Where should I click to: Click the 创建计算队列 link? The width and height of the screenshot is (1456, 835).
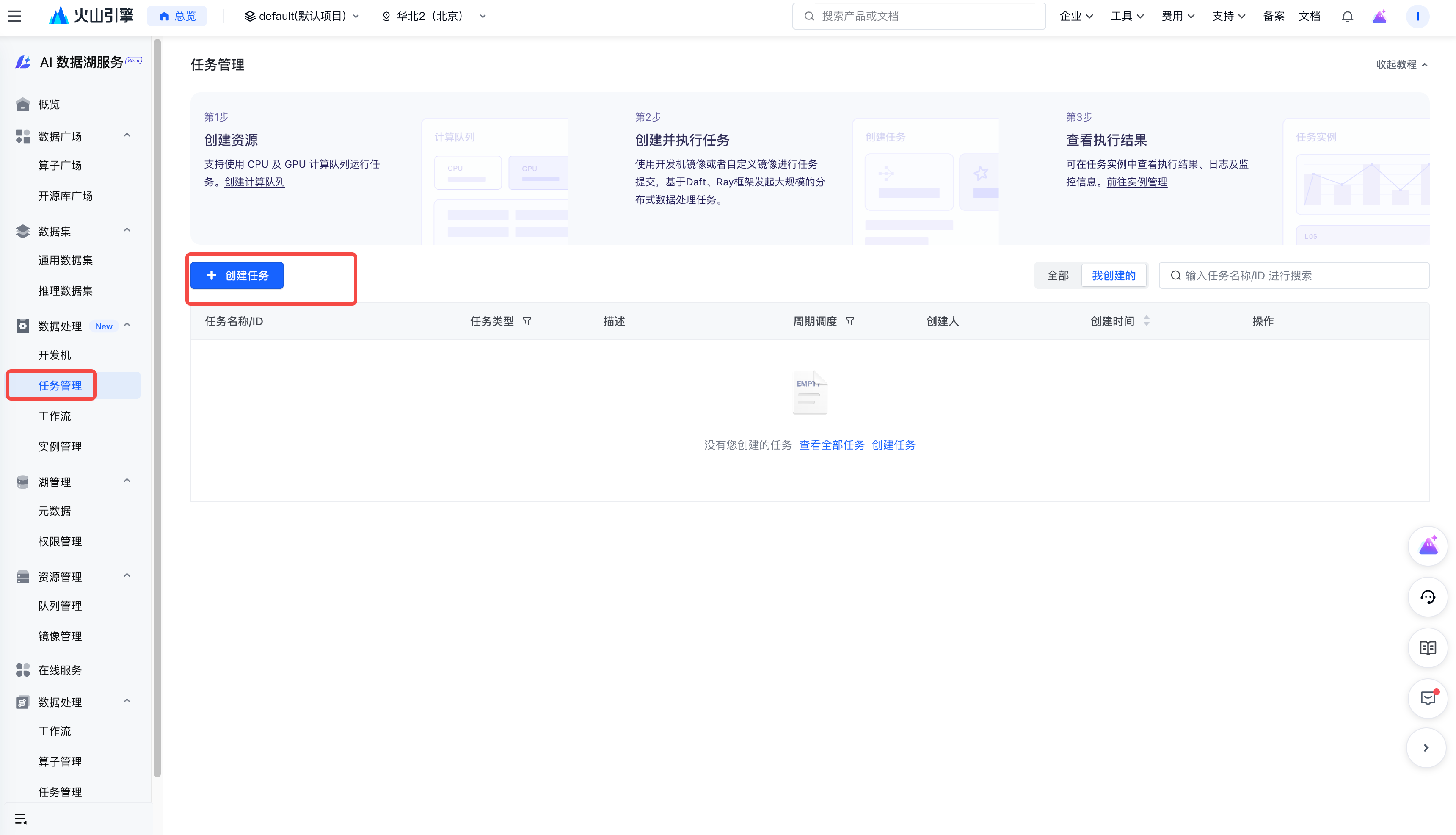coord(254,182)
